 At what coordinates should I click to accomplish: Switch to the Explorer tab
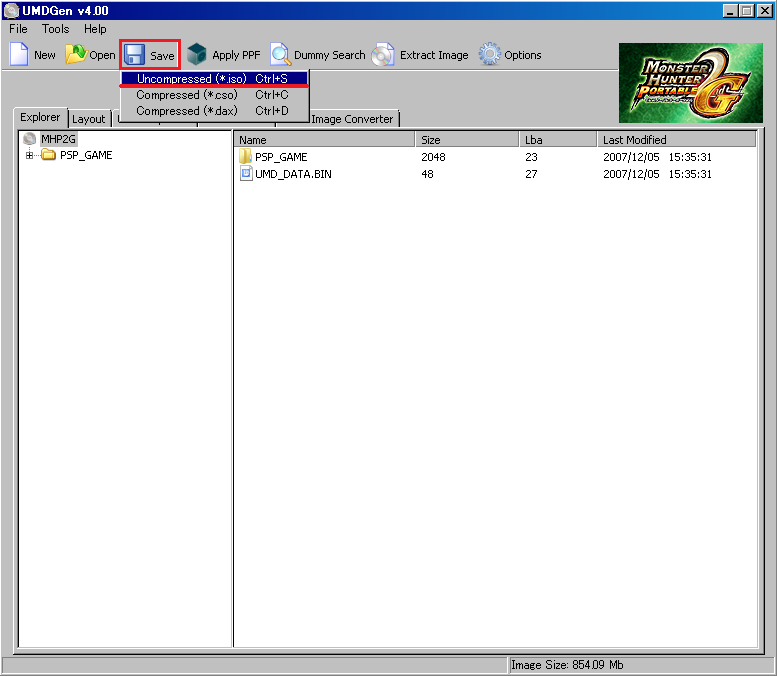point(40,117)
